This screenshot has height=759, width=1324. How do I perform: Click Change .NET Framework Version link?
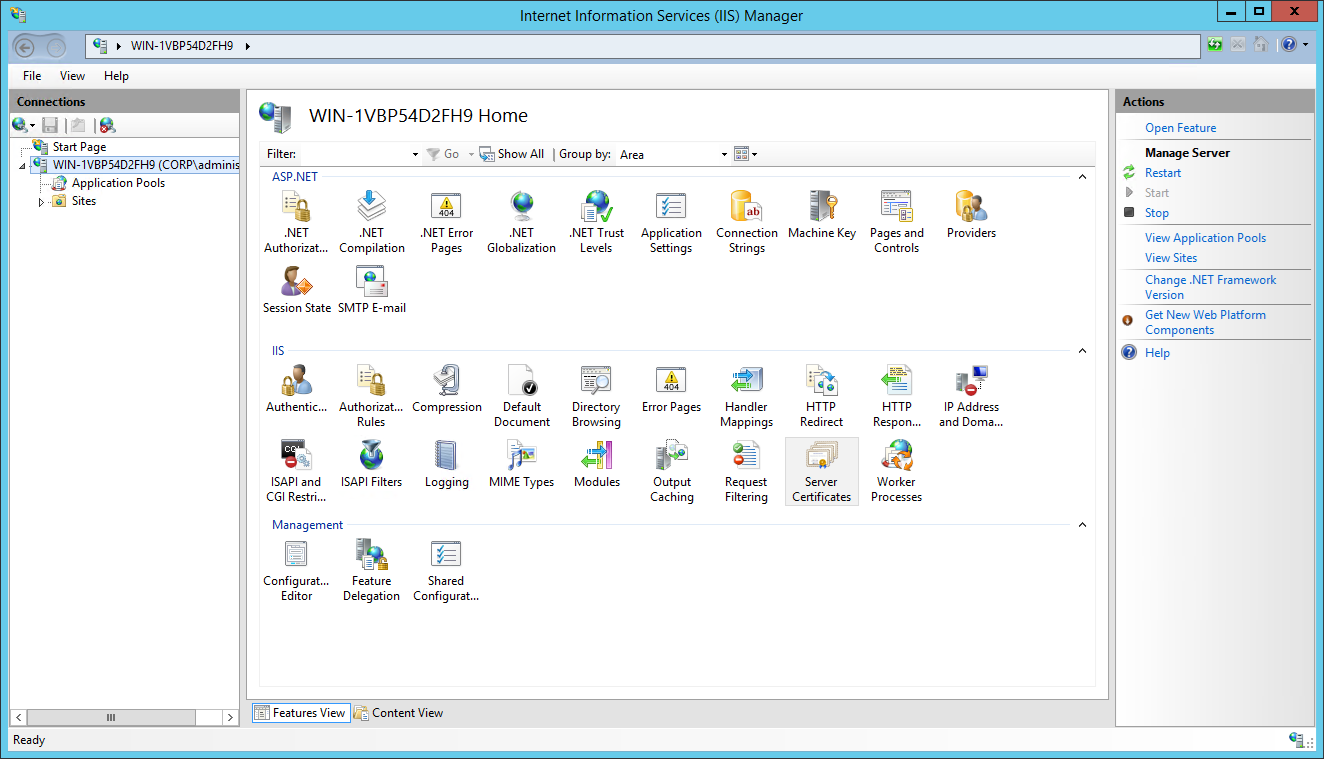(1211, 287)
